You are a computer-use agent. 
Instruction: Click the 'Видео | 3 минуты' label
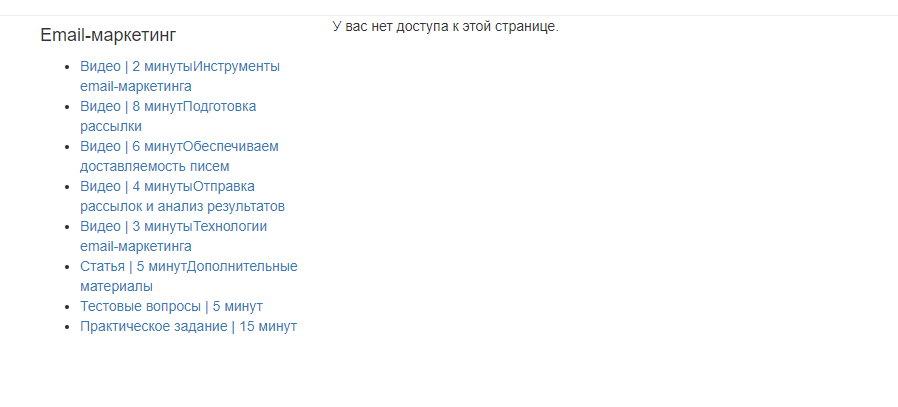(x=136, y=227)
